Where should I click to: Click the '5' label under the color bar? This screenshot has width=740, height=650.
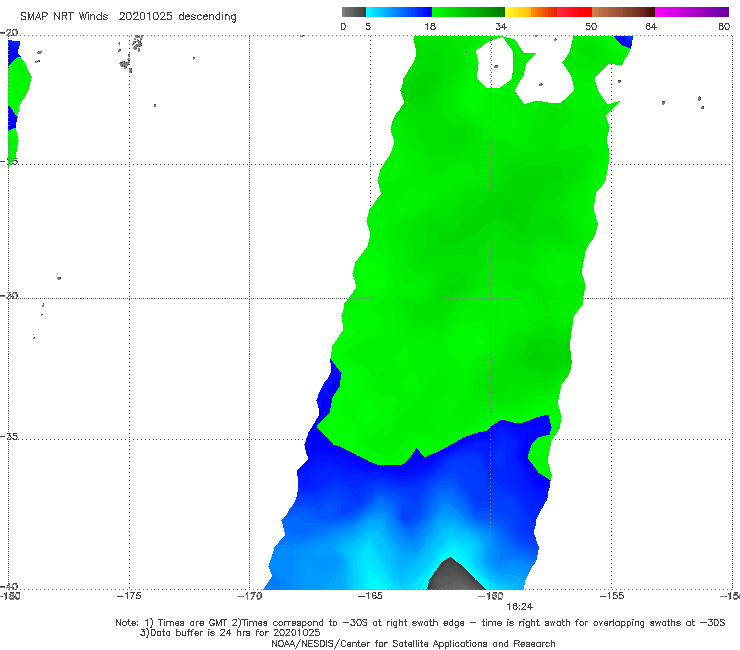click(368, 27)
